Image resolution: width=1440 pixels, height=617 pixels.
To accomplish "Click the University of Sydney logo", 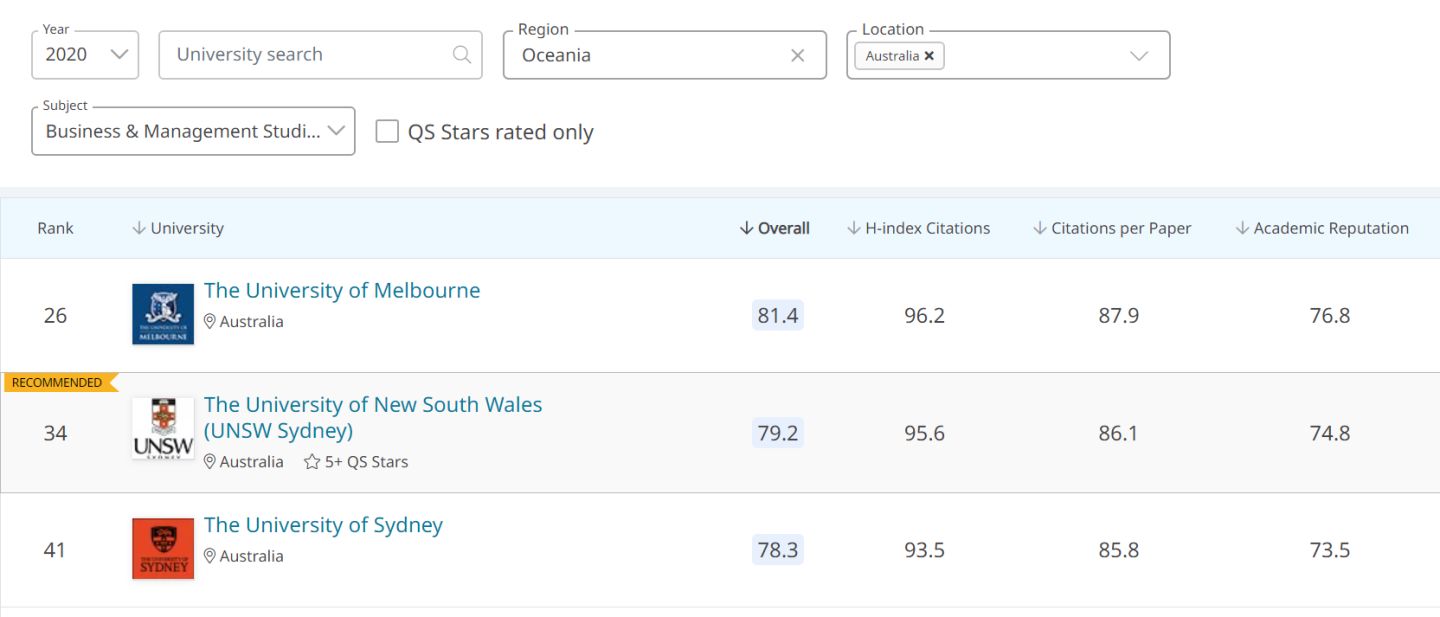I will [163, 548].
